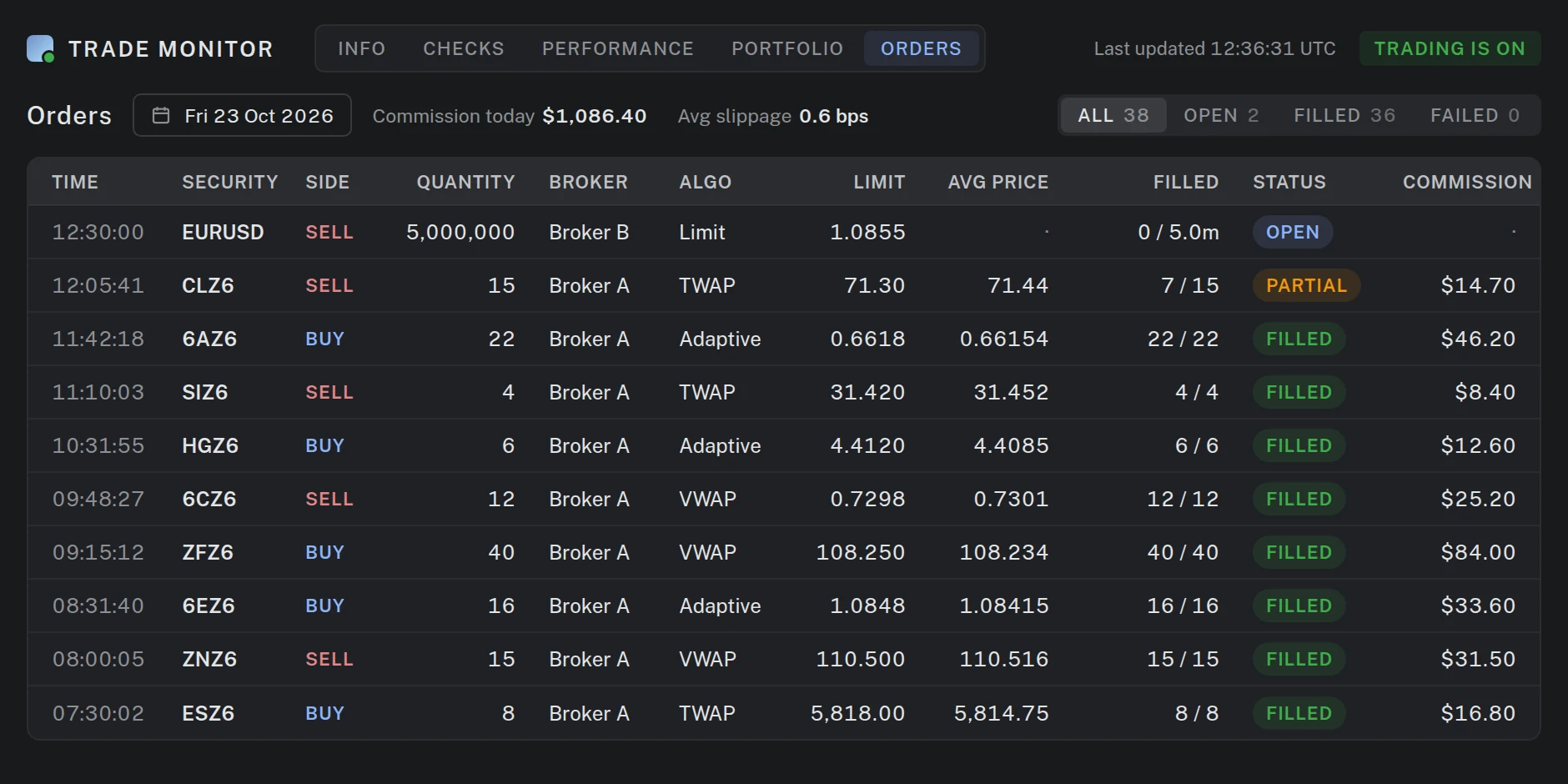Select the CLZ6 security cell

coord(208,285)
